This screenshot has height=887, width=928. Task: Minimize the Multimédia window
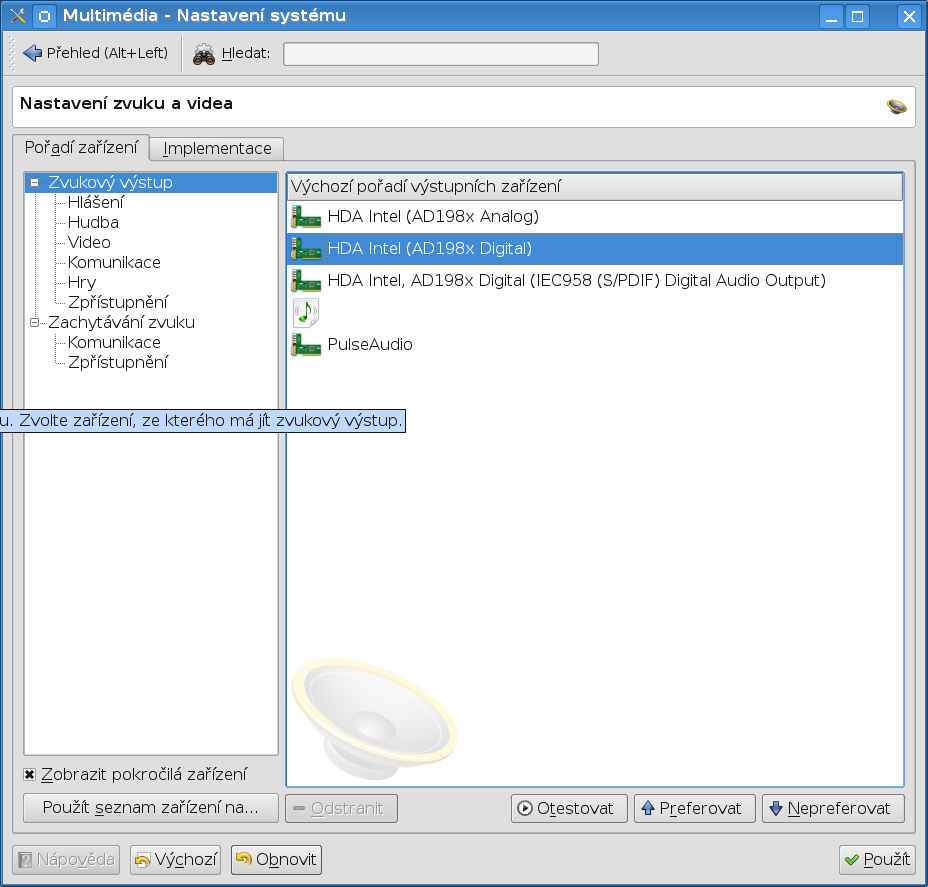[831, 16]
